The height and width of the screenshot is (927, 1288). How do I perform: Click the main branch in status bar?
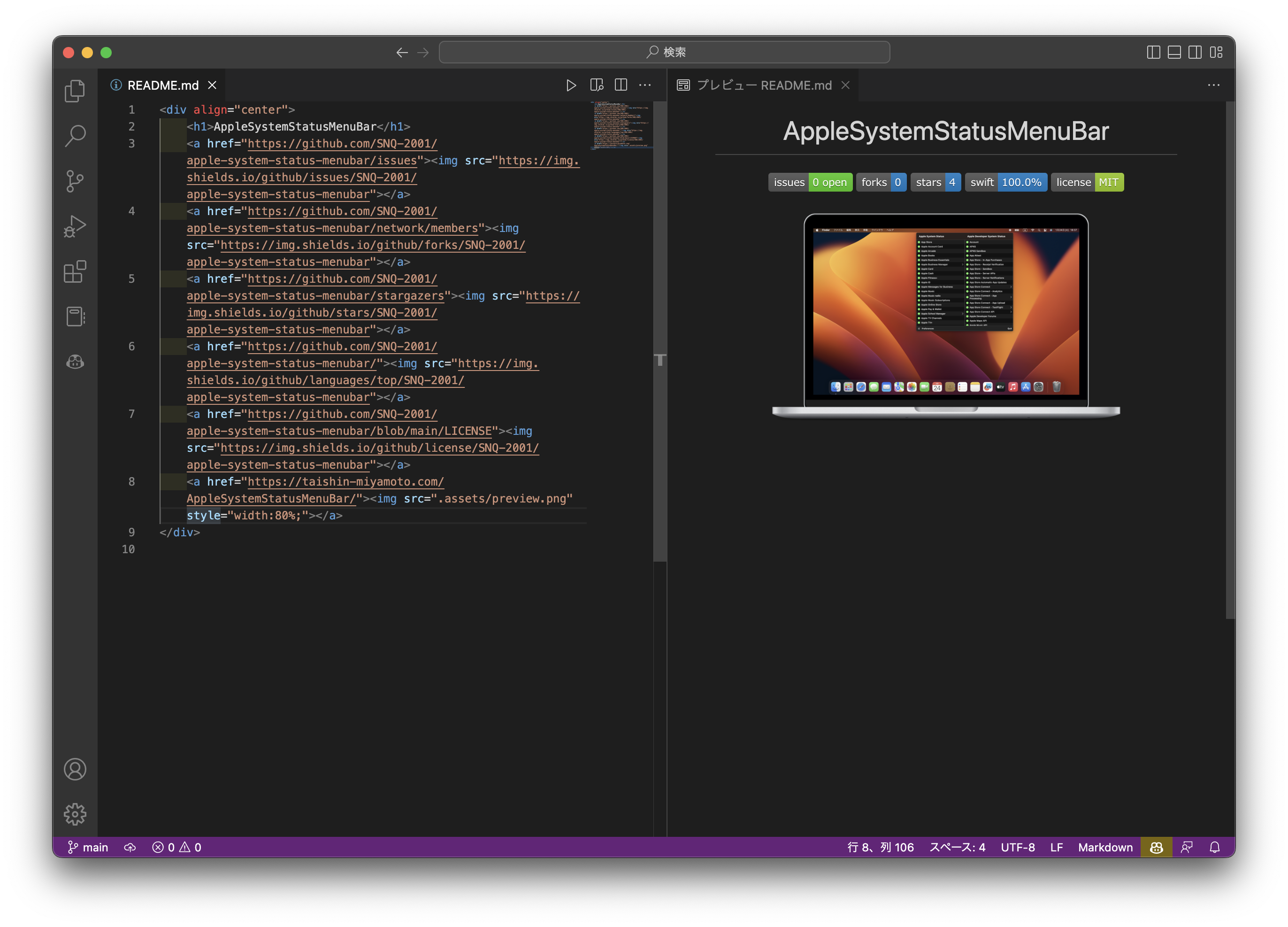[88, 847]
